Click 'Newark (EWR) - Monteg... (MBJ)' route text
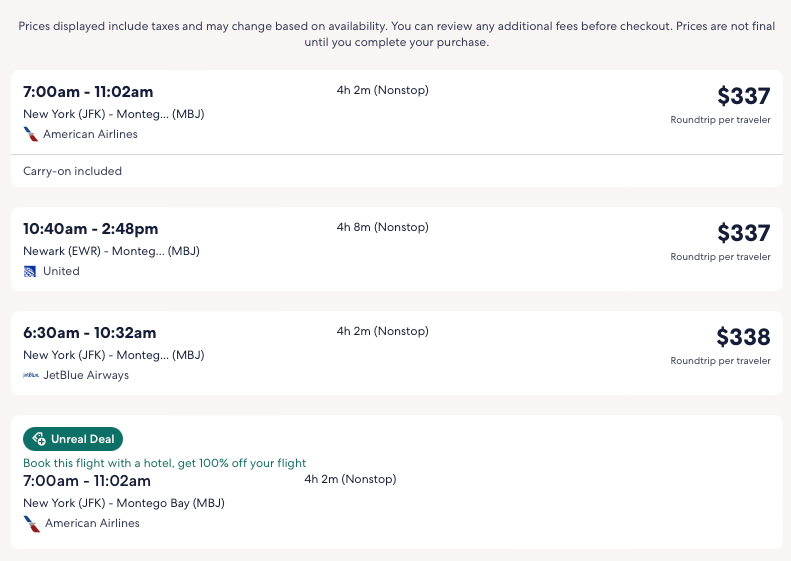 111,251
